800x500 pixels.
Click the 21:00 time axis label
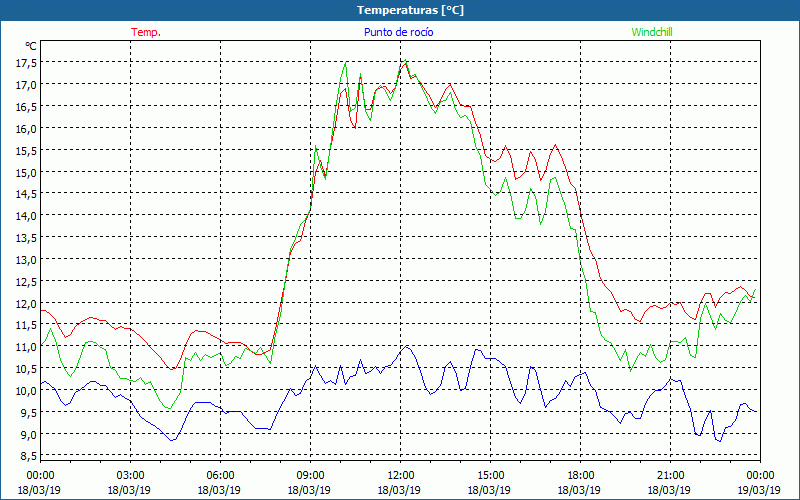pyautogui.click(x=670, y=476)
